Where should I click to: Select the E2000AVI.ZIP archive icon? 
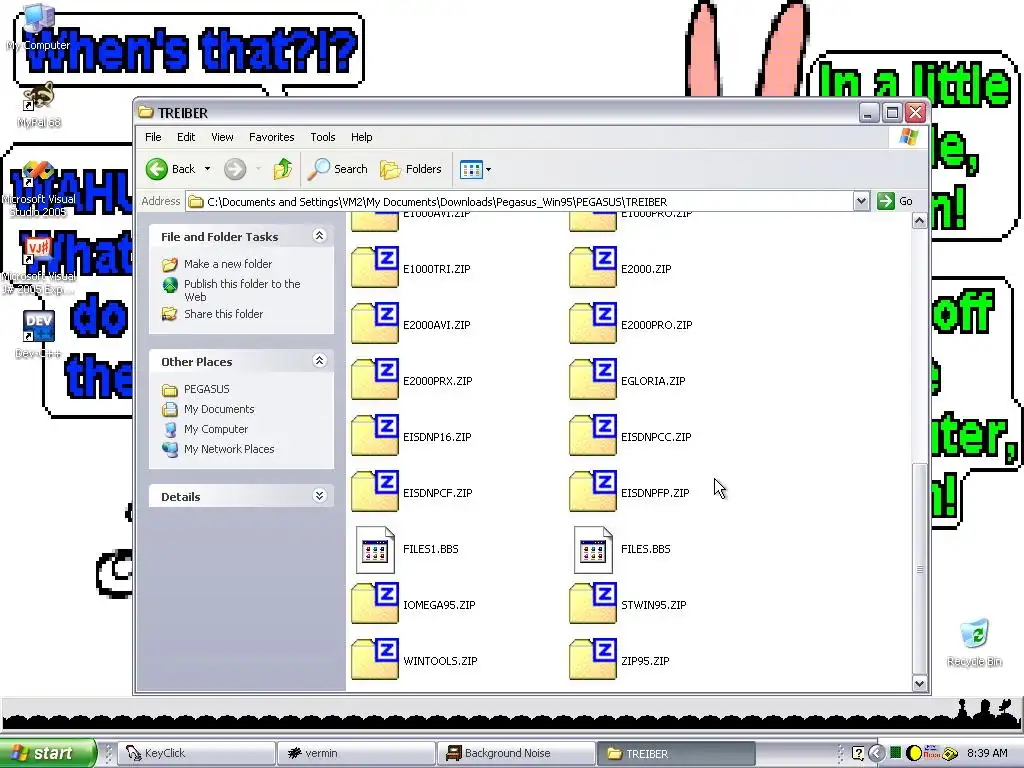375,324
